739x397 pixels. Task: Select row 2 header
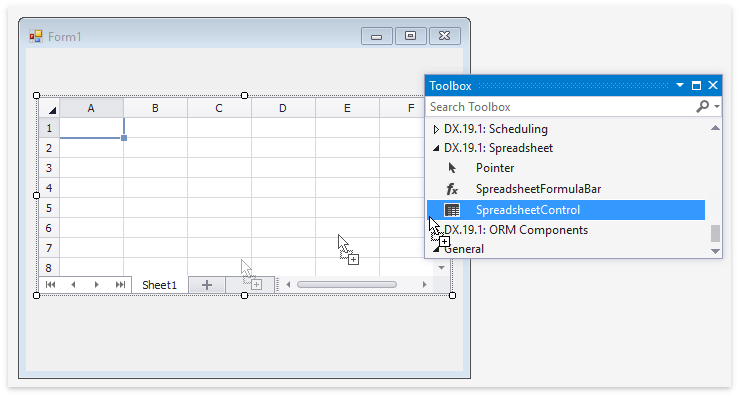point(49,148)
